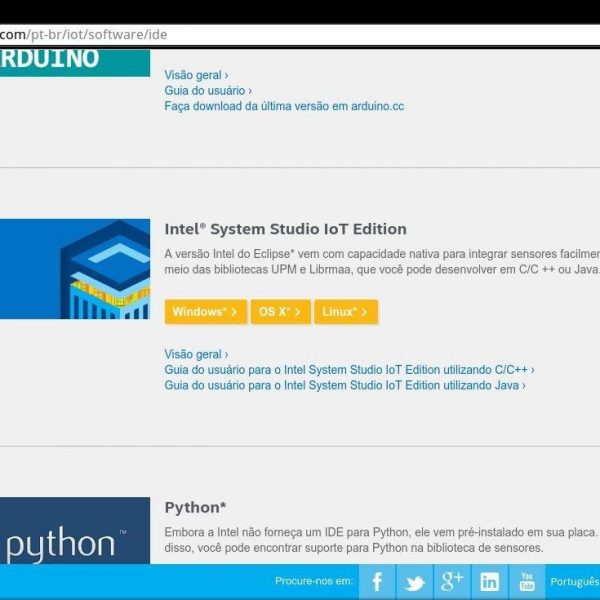The image size is (600, 600).
Task: Click the Python logo image
Action: pos(75,530)
